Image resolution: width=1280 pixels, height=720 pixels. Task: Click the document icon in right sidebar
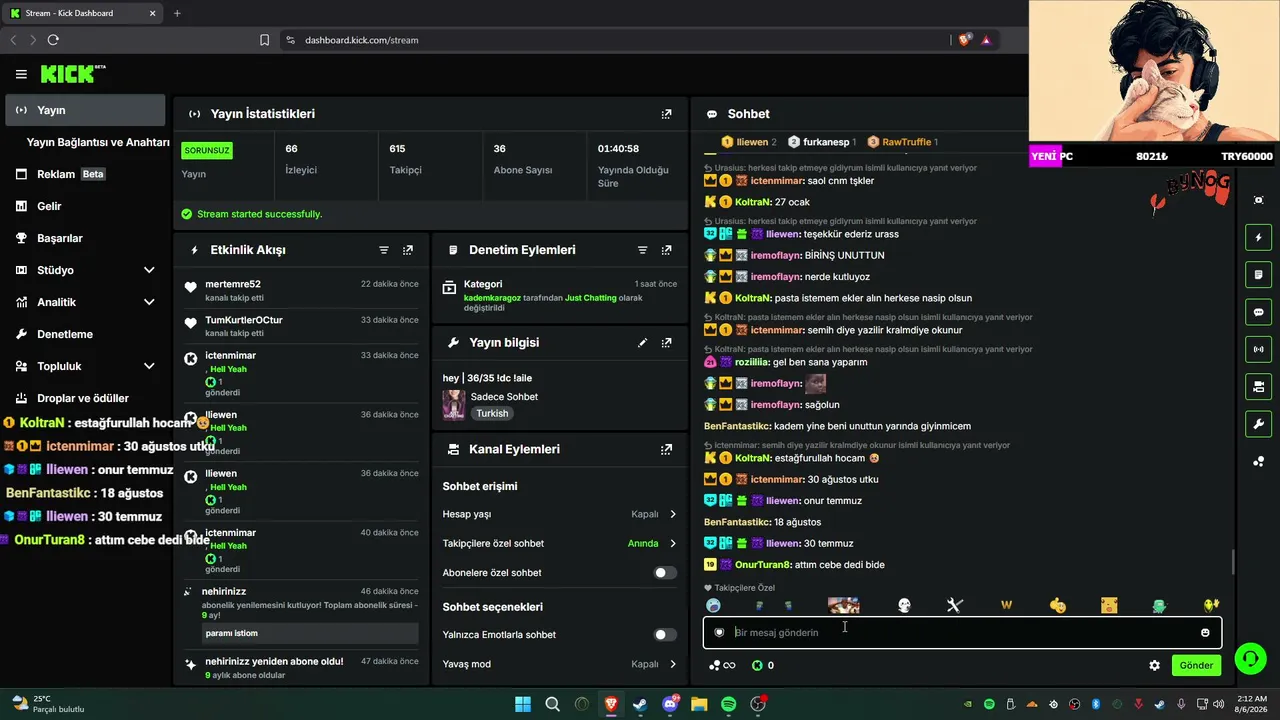tap(1258, 275)
